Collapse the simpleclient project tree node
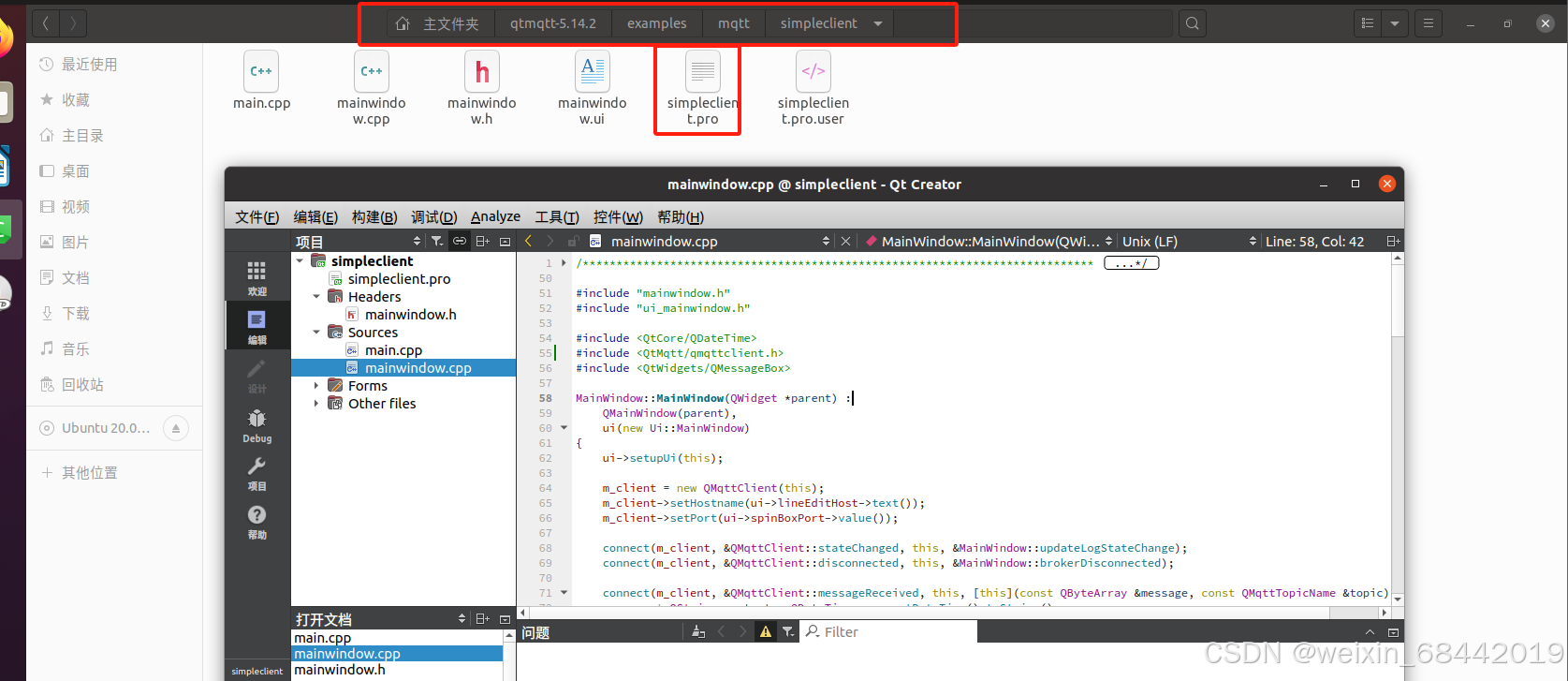The width and height of the screenshot is (1568, 681). pyautogui.click(x=300, y=260)
